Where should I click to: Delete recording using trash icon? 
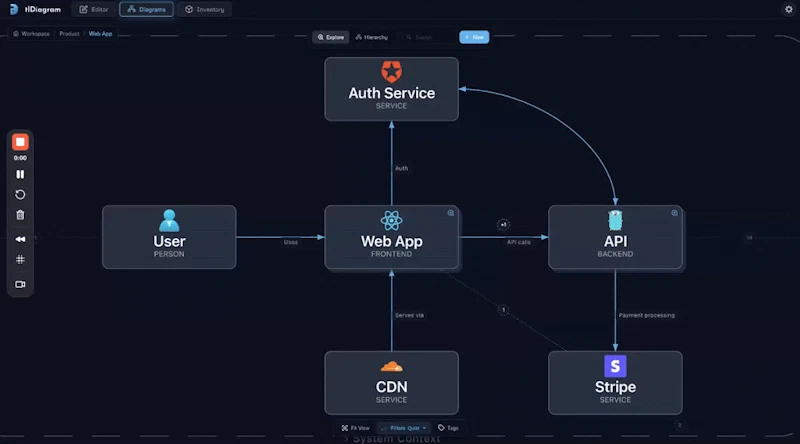pos(20,215)
